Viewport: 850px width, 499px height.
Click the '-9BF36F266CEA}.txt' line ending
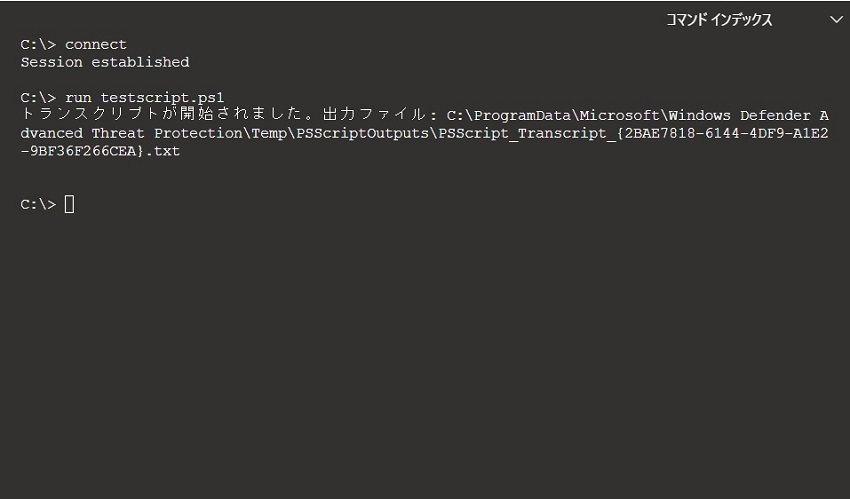[100, 151]
